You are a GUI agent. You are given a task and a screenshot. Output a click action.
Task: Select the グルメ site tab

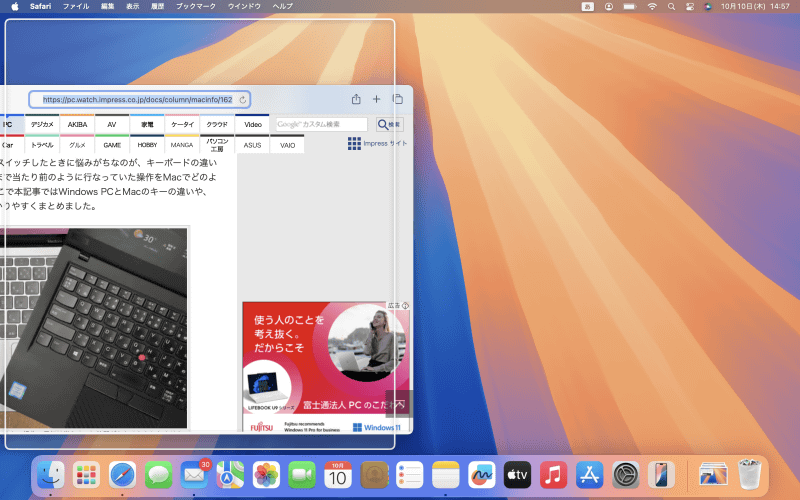pyautogui.click(x=78, y=144)
